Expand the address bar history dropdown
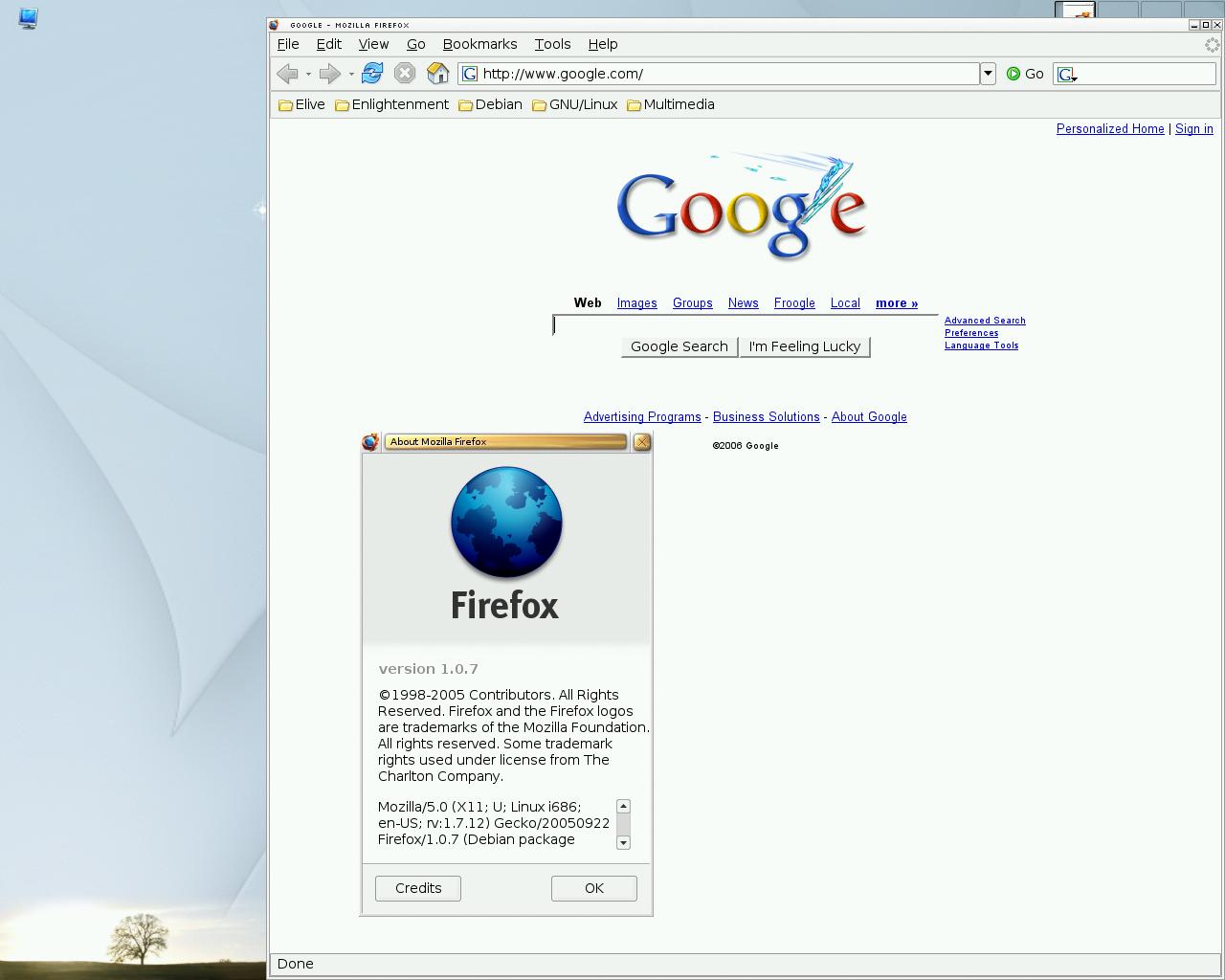The width and height of the screenshot is (1225, 980). coord(988,74)
